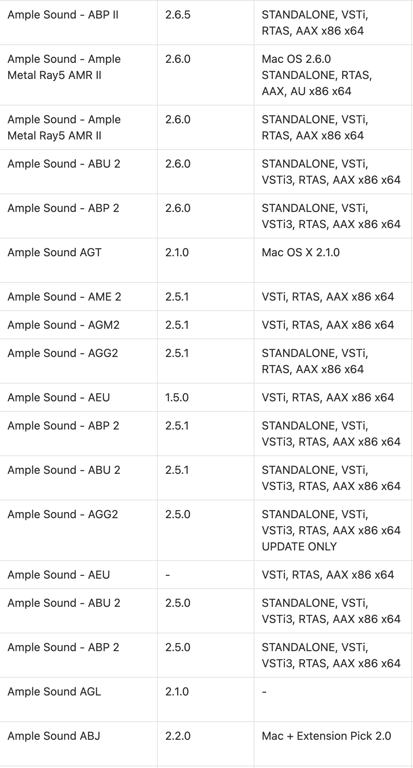Image resolution: width=413 pixels, height=768 pixels.
Task: Select the dash version cell for AEU
Action: pos(206,575)
